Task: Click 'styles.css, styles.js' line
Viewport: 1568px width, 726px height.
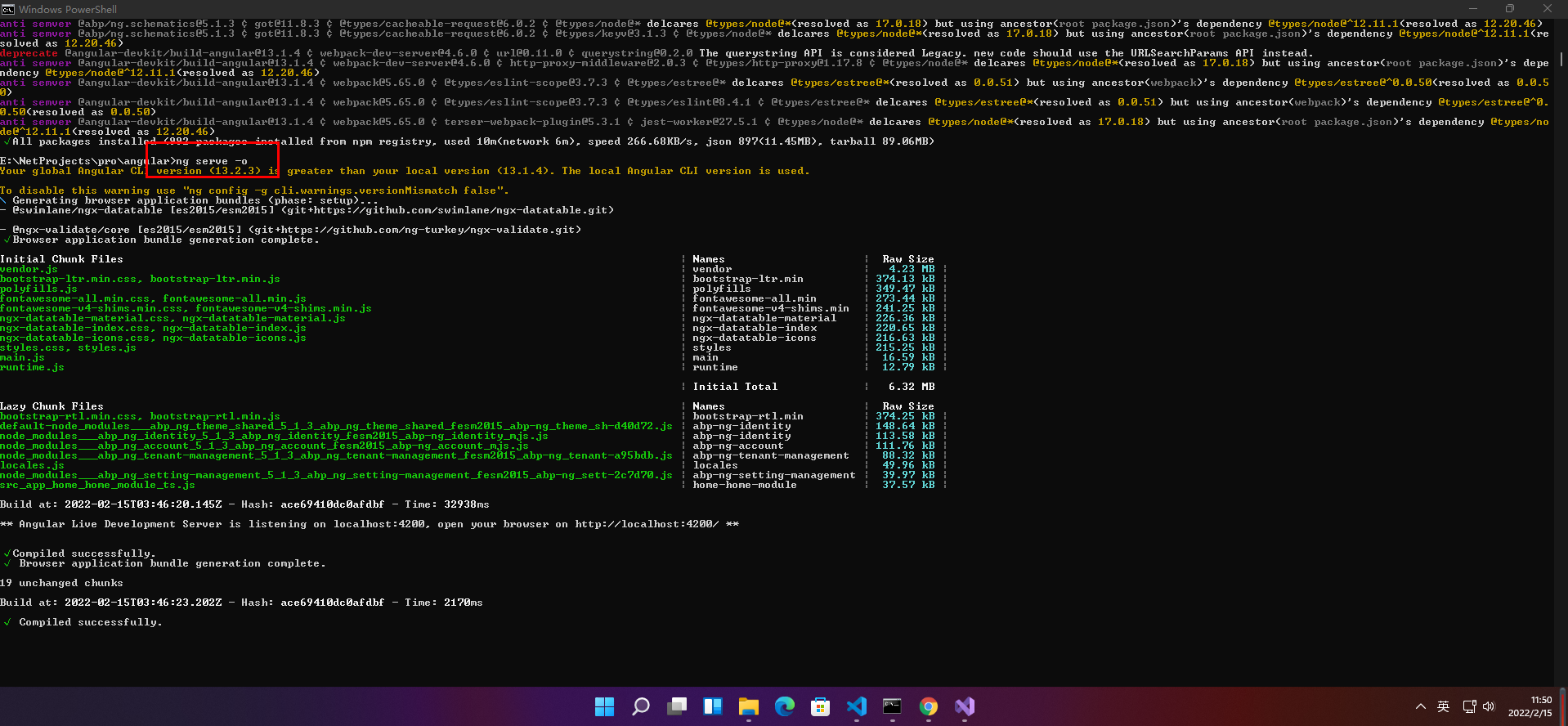Action: coord(68,347)
